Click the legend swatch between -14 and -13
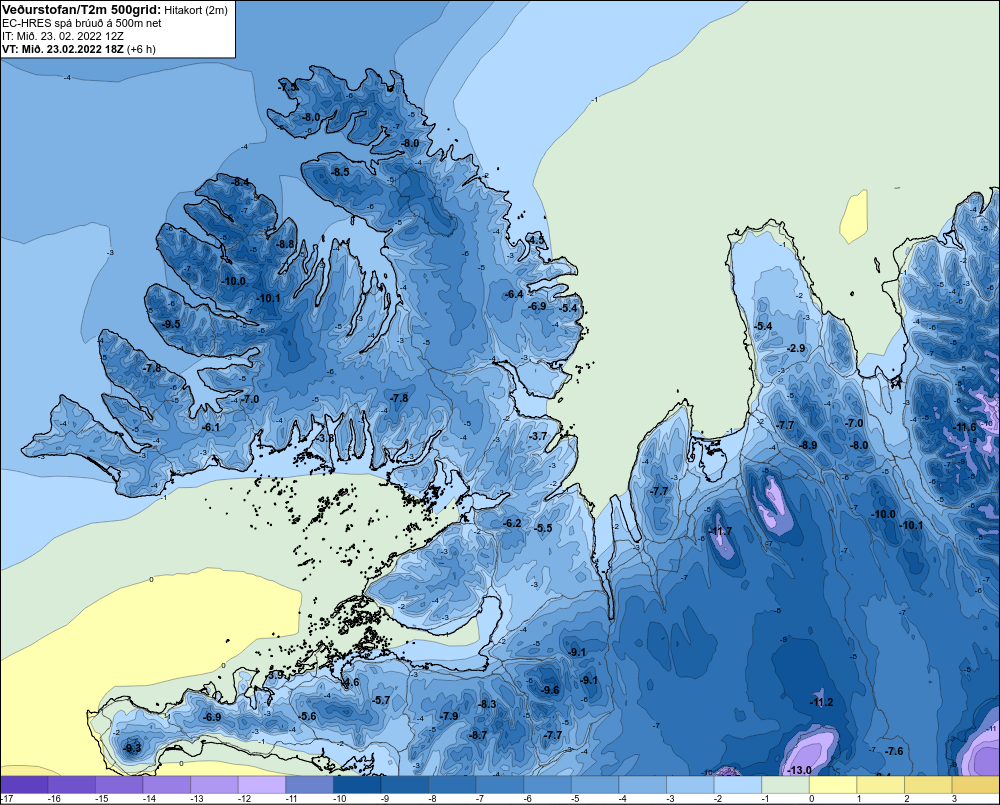The height and width of the screenshot is (805, 1000). click(x=166, y=785)
